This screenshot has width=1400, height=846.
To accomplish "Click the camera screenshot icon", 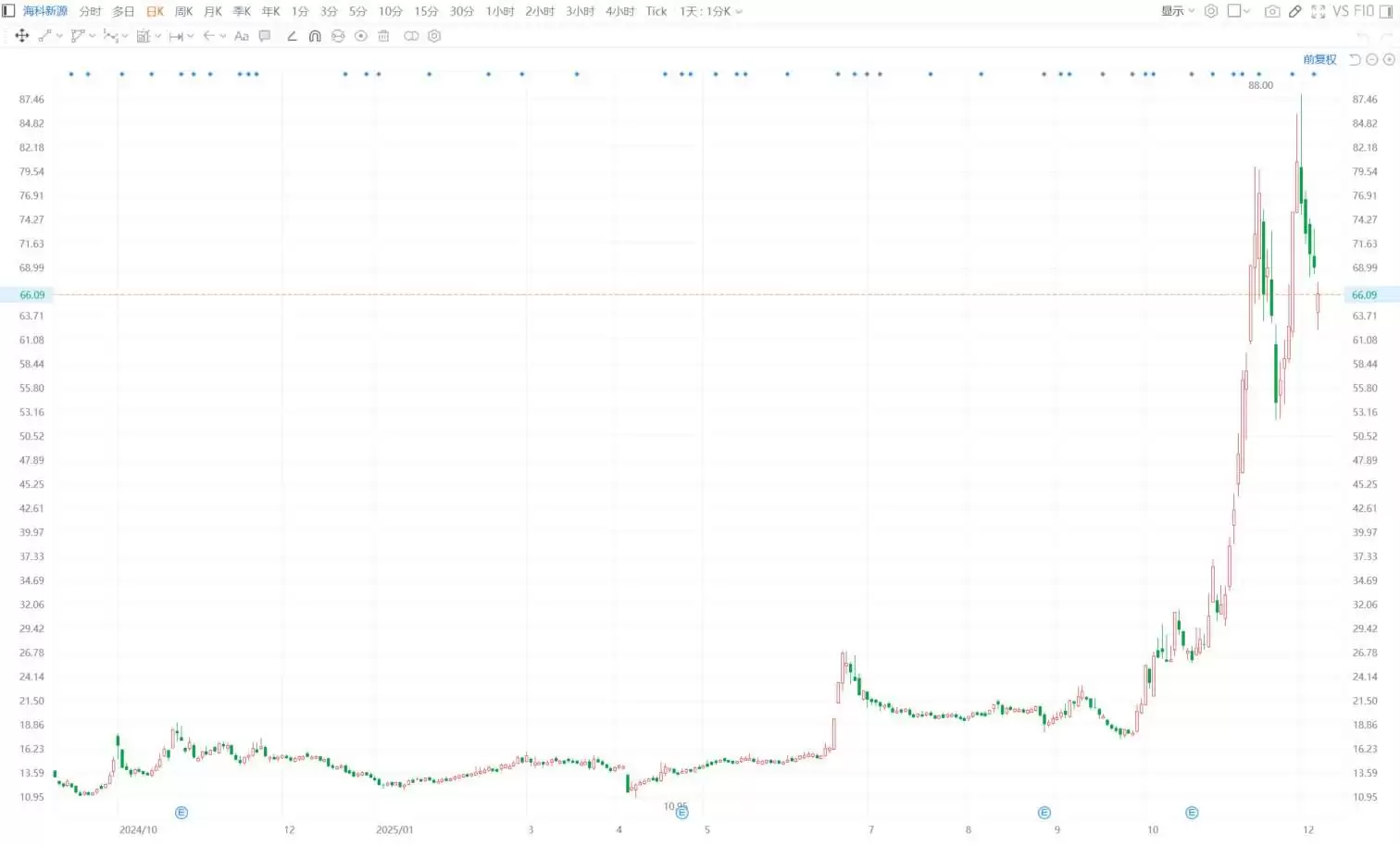I will [x=1272, y=11].
